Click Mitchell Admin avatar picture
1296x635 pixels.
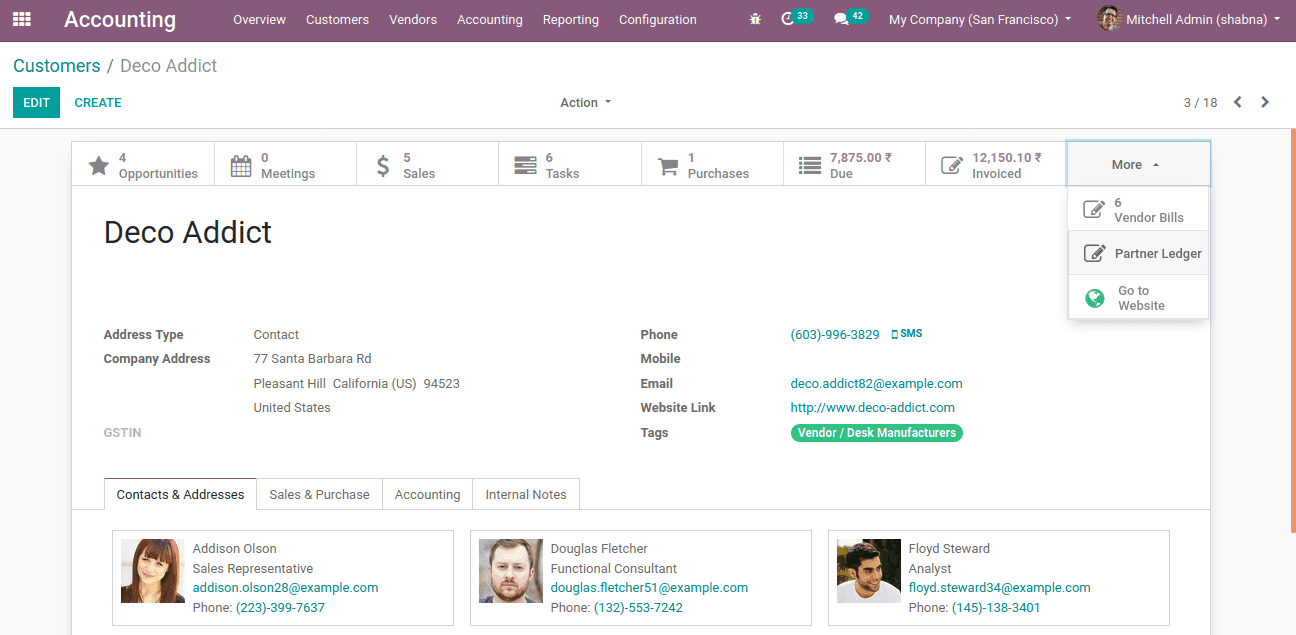tap(1108, 19)
